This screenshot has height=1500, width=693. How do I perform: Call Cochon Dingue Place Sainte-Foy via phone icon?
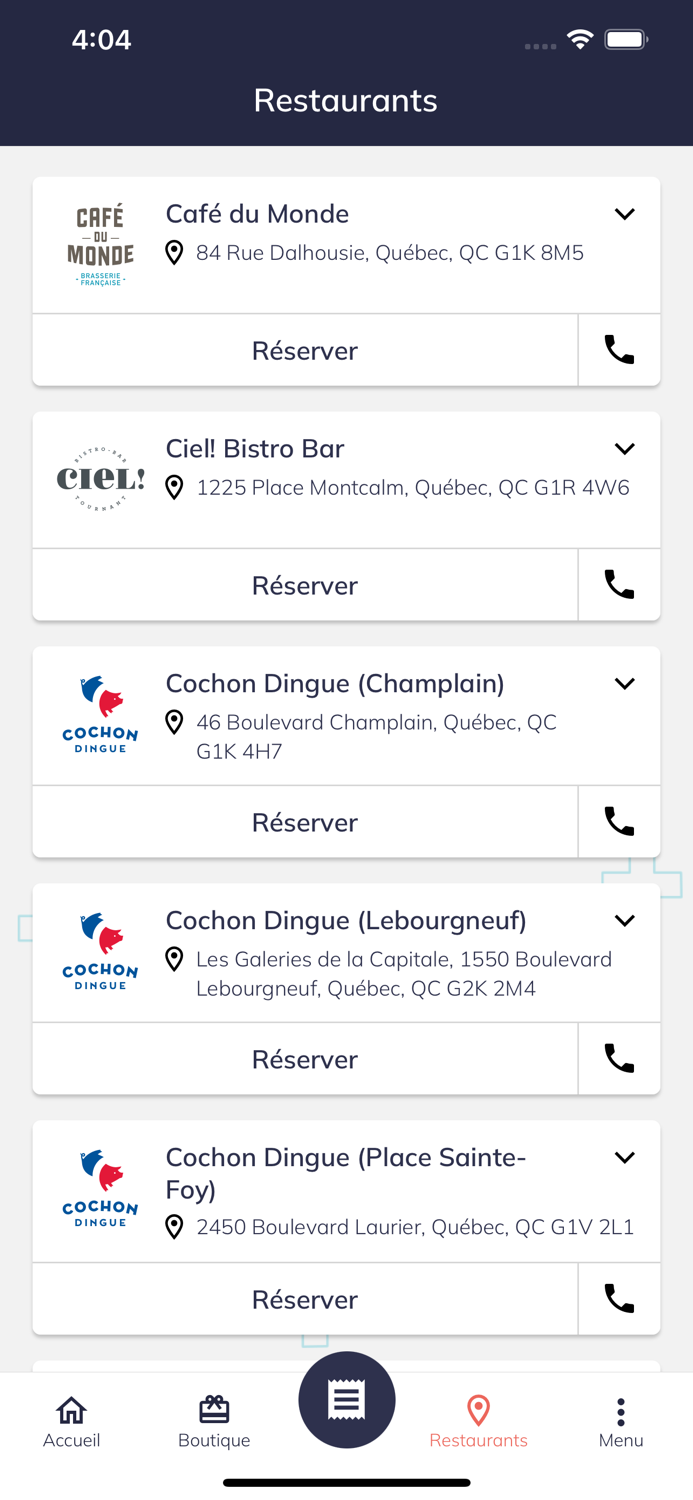coord(619,1298)
